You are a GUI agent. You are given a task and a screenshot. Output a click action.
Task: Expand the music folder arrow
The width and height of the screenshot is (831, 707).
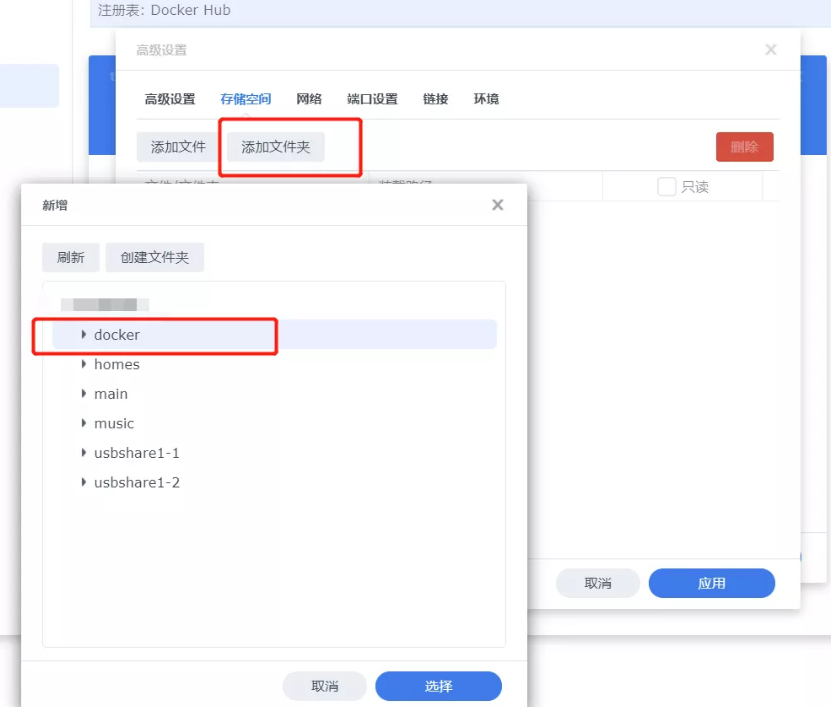coord(84,423)
